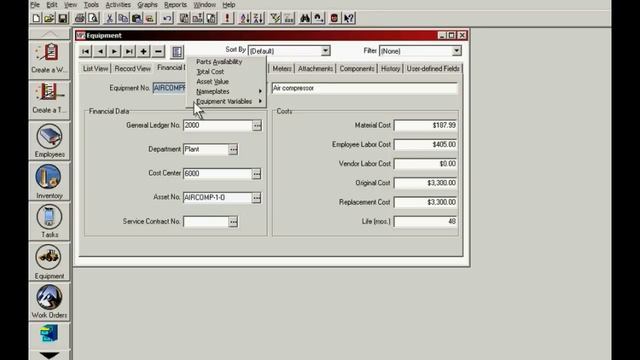The width and height of the screenshot is (640, 360).
Task: Sort descending with the Z-A icon
Action: click(x=258, y=18)
